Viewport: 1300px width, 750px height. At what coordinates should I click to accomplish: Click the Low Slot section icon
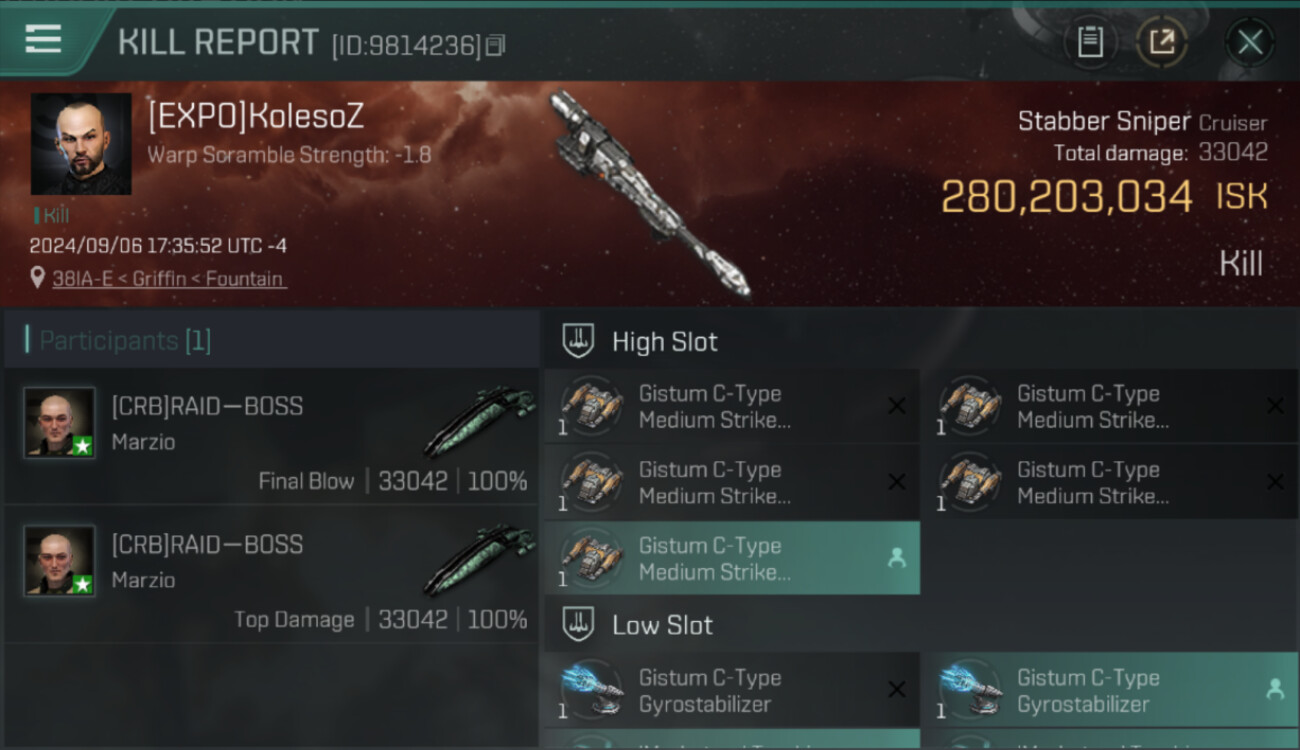pos(579,625)
